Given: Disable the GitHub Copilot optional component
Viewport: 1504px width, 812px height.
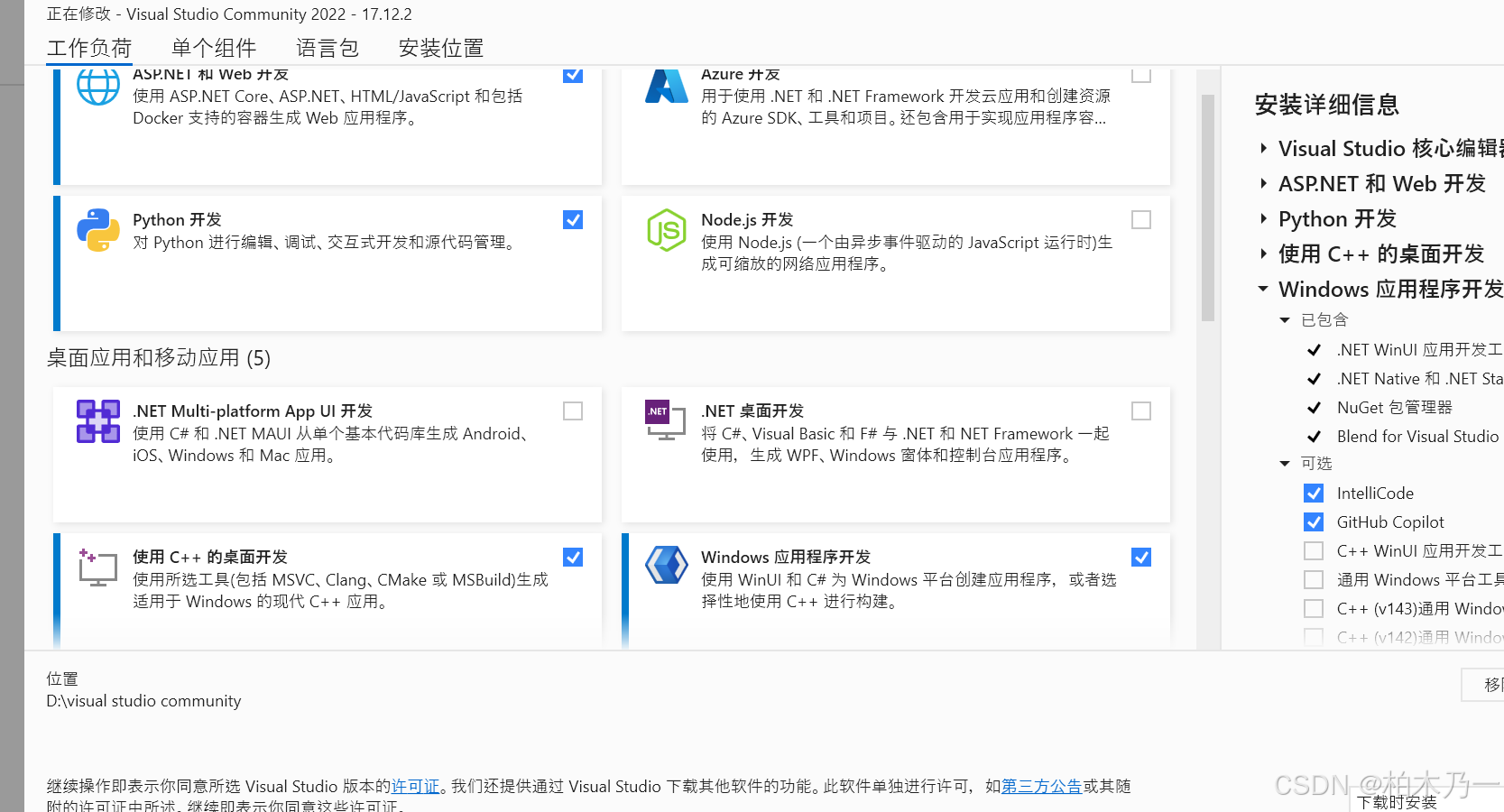Looking at the screenshot, I should [x=1315, y=522].
